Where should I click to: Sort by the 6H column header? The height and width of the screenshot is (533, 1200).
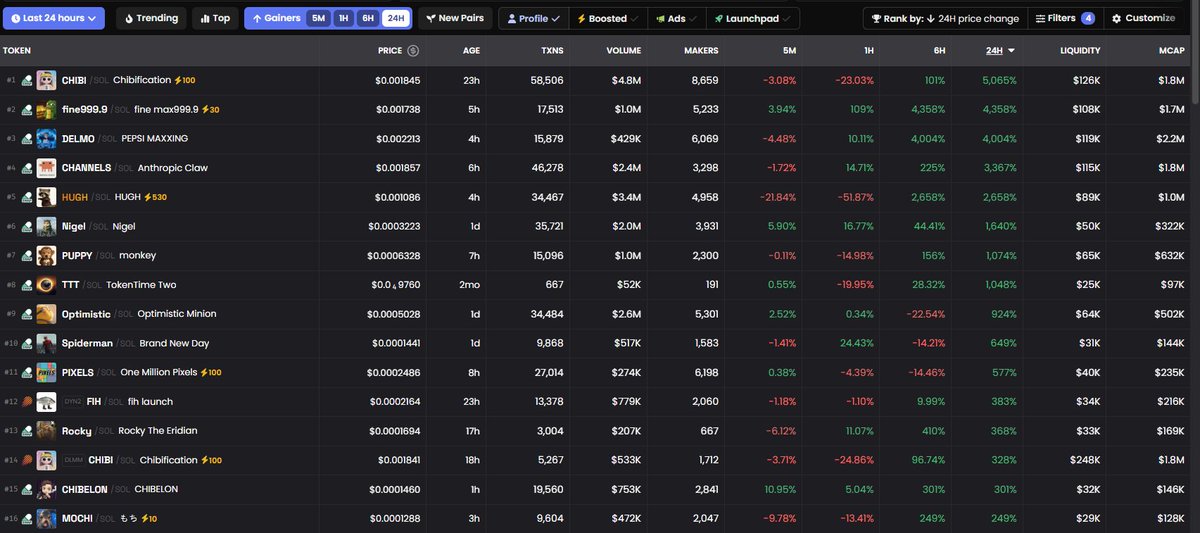(x=939, y=50)
